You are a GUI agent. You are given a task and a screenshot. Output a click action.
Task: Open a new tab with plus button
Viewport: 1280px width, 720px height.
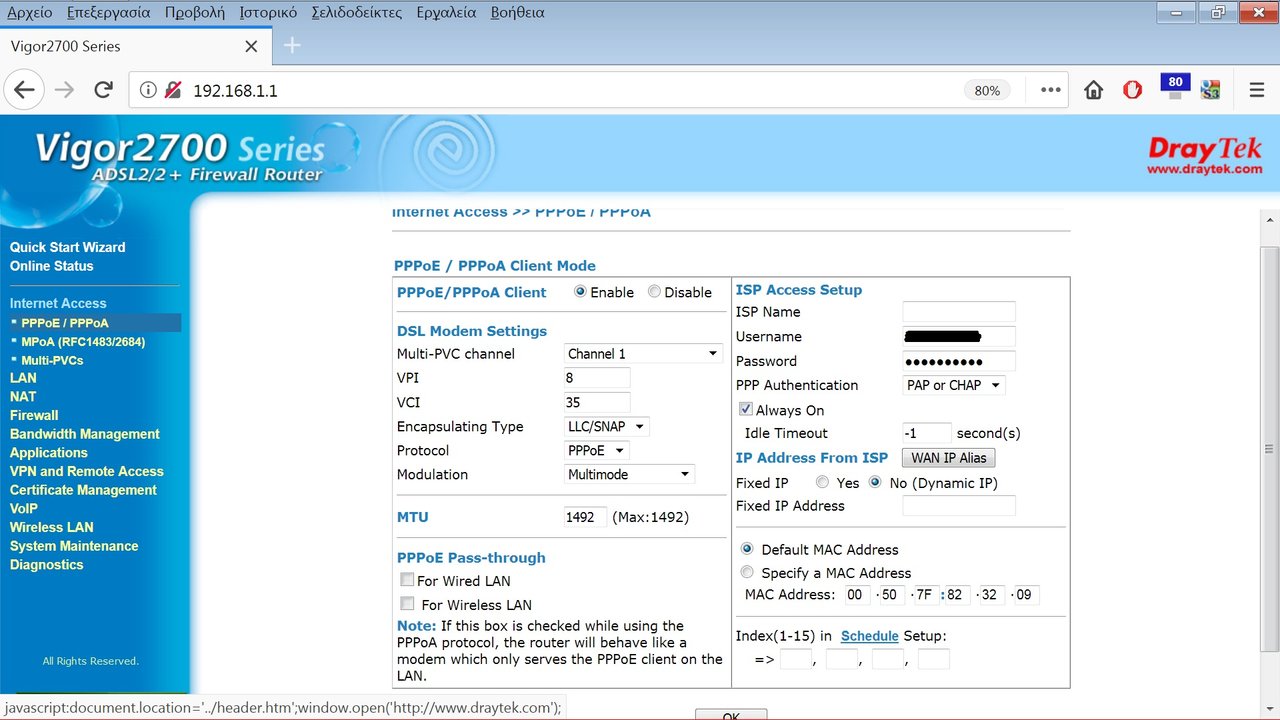[x=292, y=45]
